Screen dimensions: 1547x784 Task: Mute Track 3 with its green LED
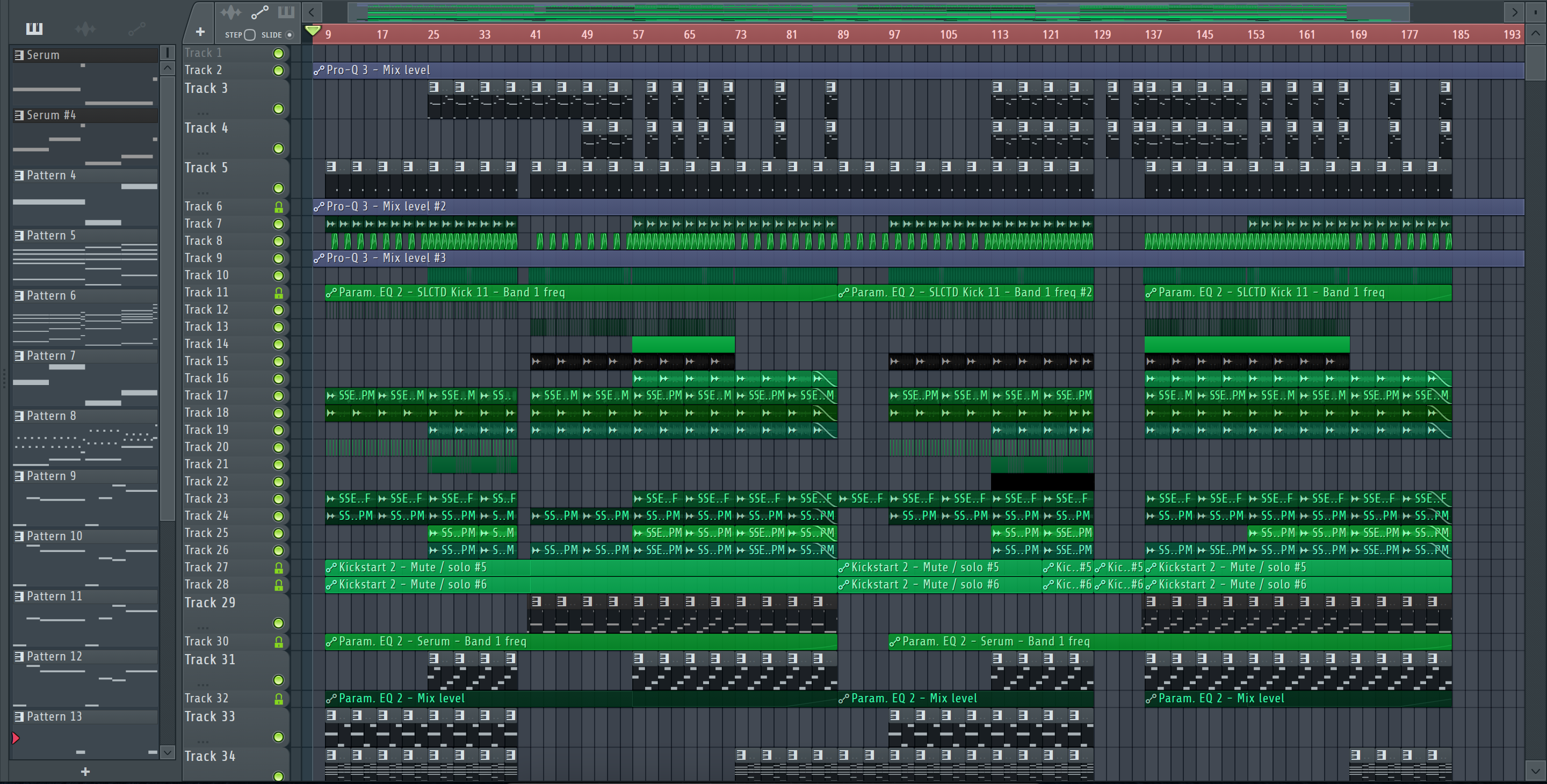tap(278, 108)
